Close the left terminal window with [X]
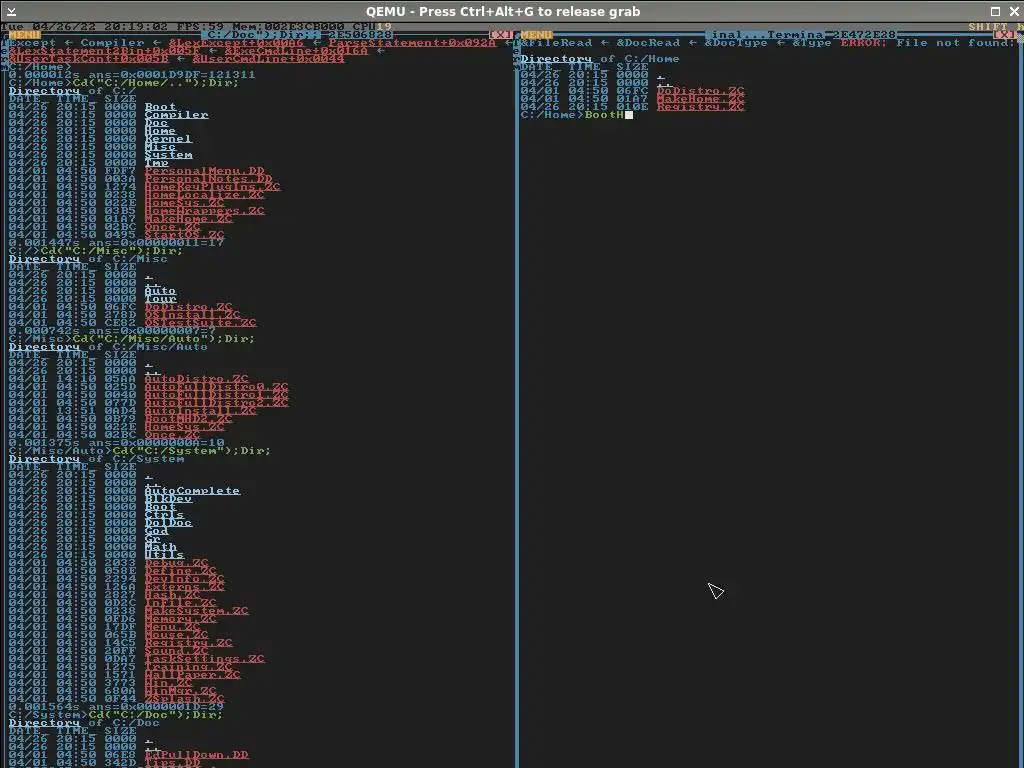The width and height of the screenshot is (1024, 768). 502,35
